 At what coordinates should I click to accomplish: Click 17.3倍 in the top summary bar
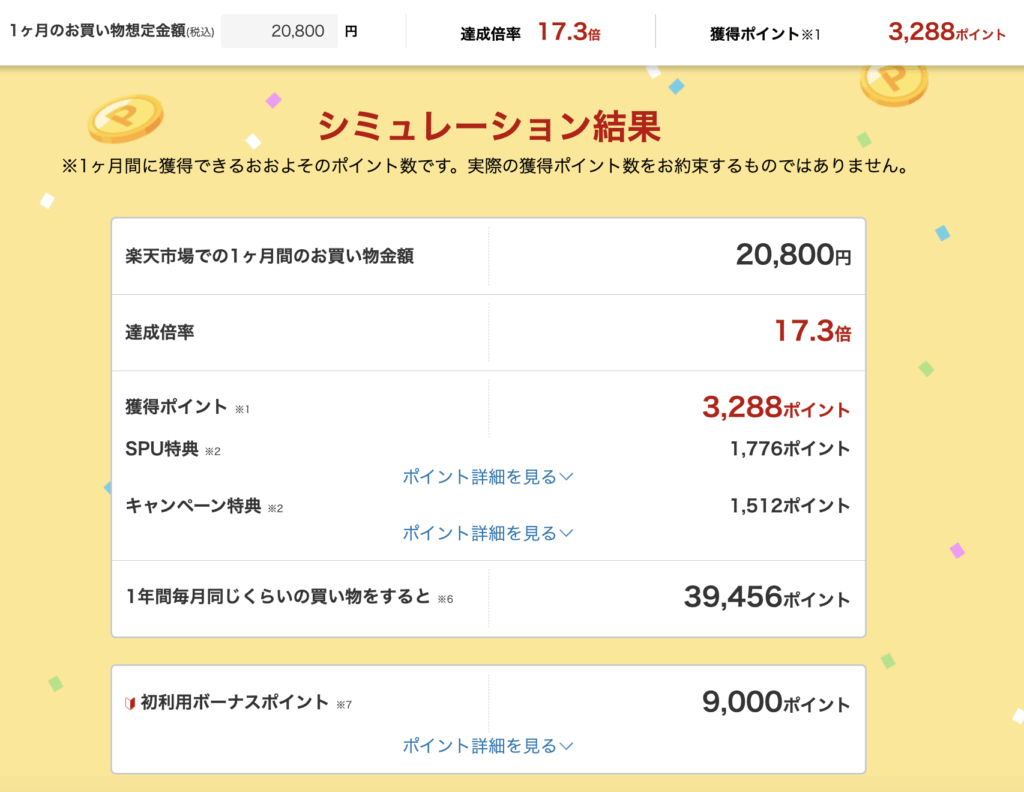click(x=568, y=32)
